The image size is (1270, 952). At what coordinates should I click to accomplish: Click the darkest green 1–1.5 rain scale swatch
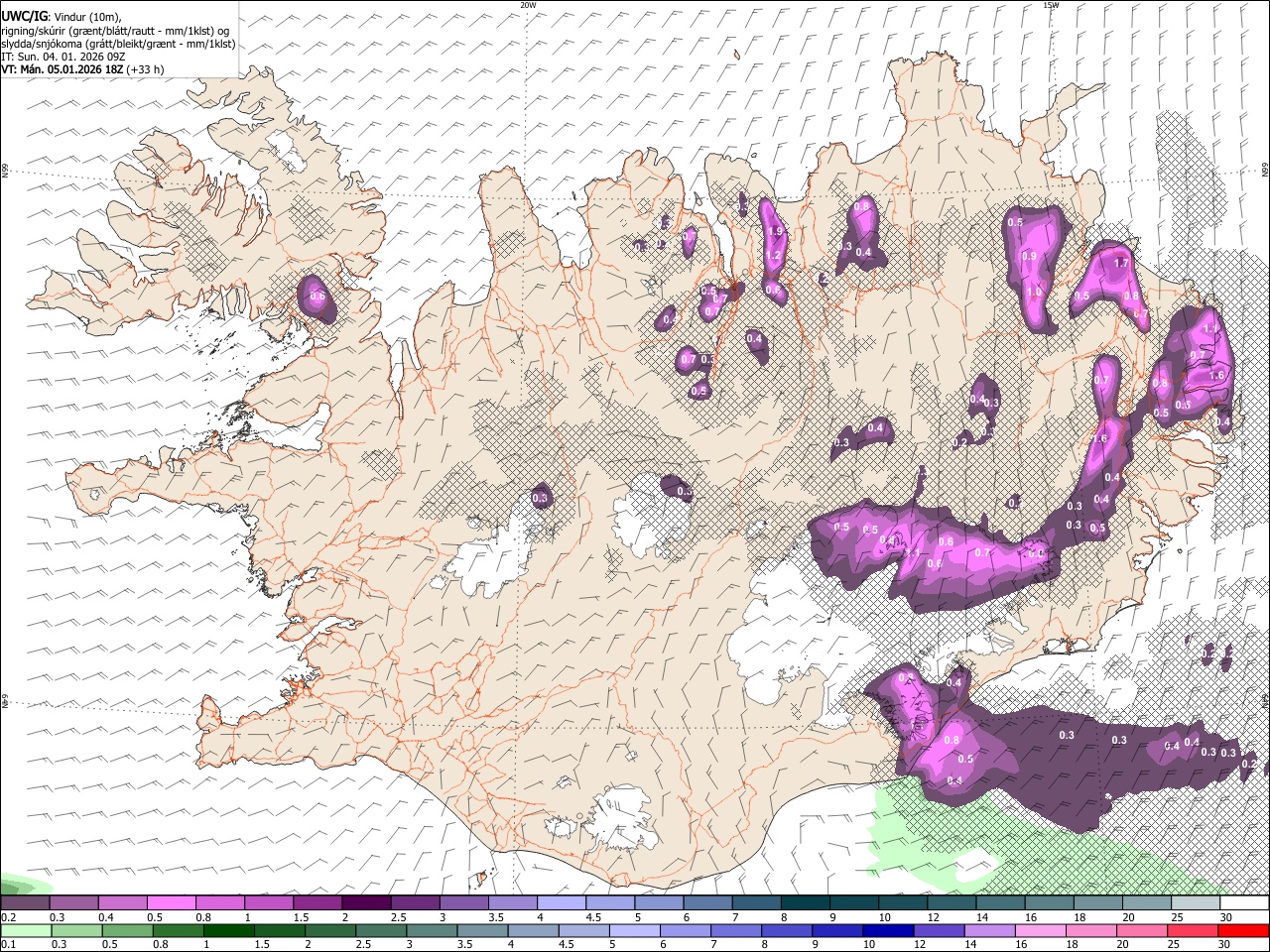coord(228,930)
